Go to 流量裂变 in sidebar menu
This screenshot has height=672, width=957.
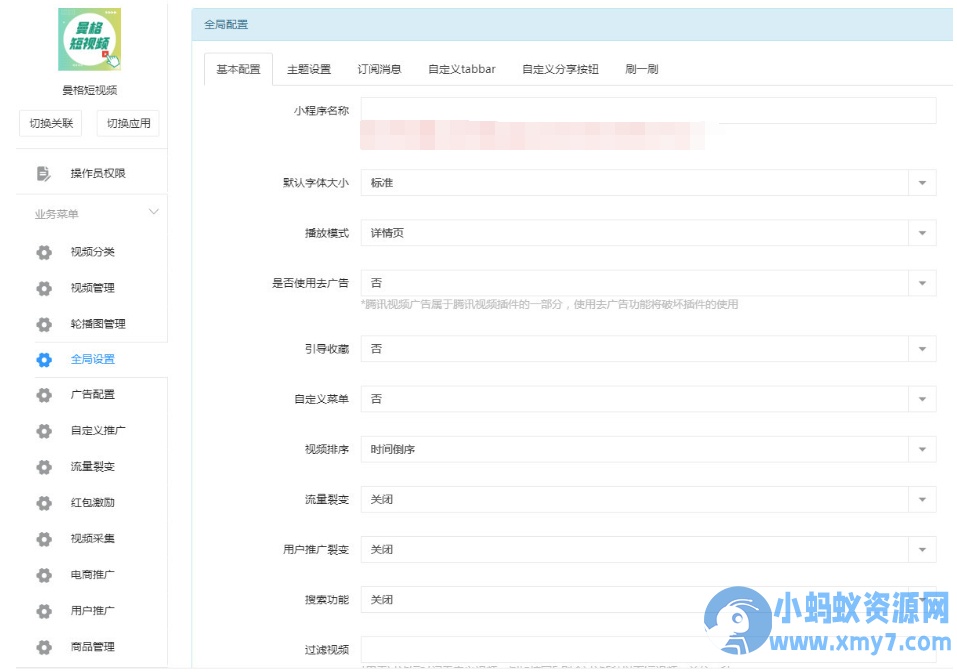pyautogui.click(x=92, y=466)
